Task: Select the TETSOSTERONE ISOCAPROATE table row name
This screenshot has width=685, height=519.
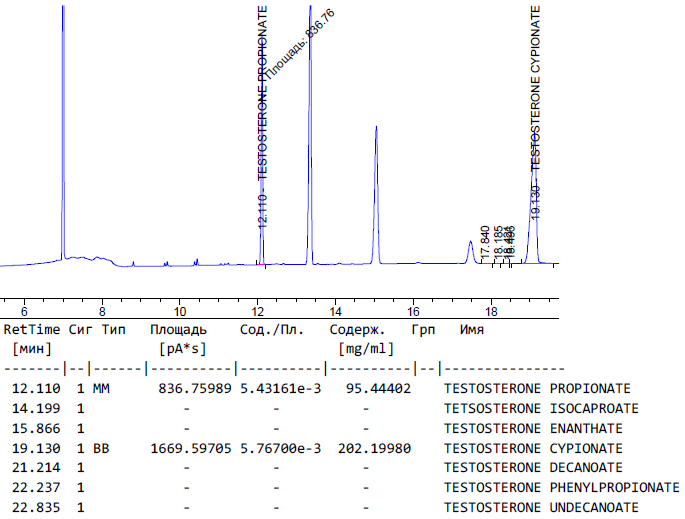Action: (x=541, y=408)
